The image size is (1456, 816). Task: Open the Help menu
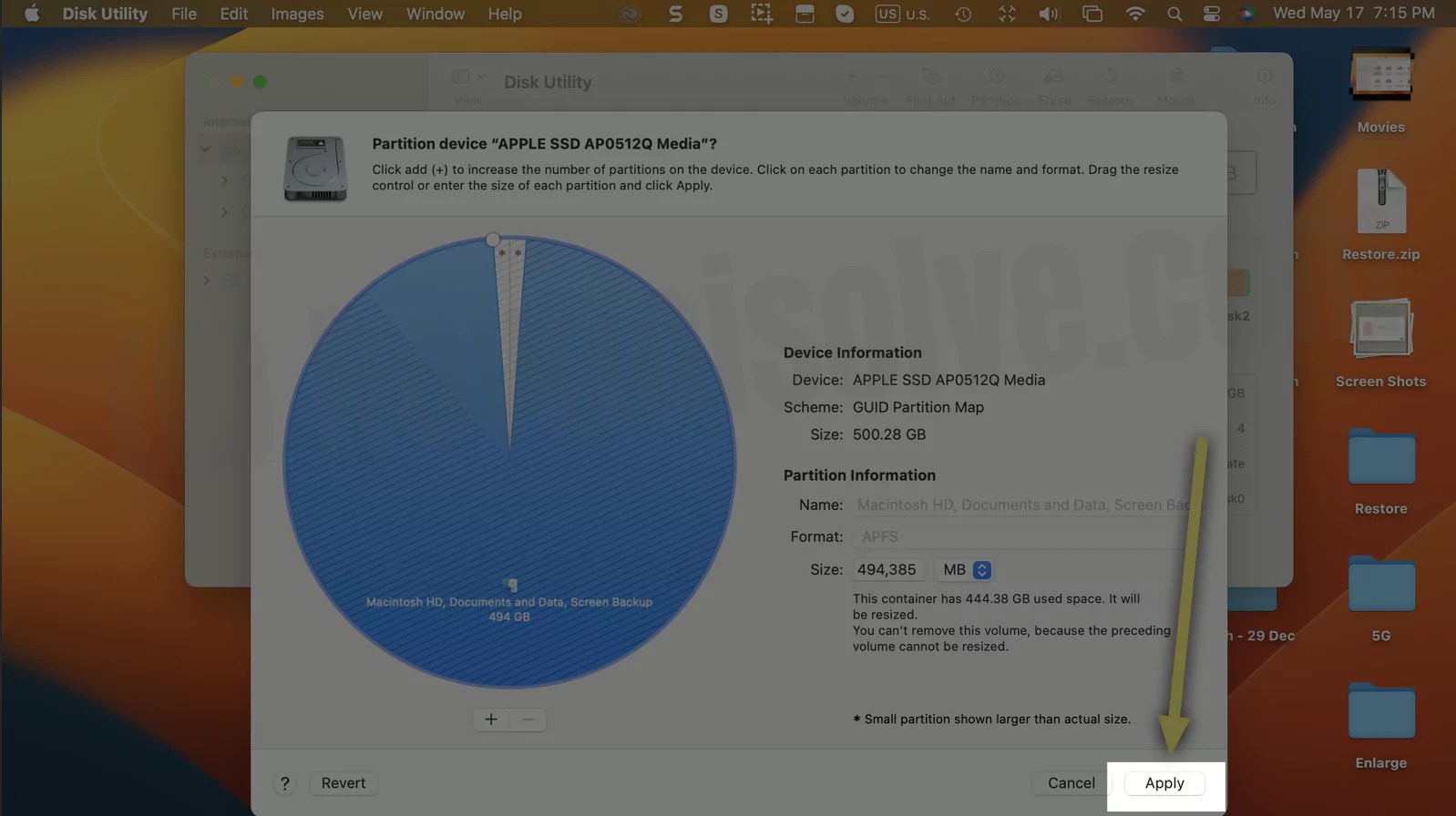pos(505,14)
